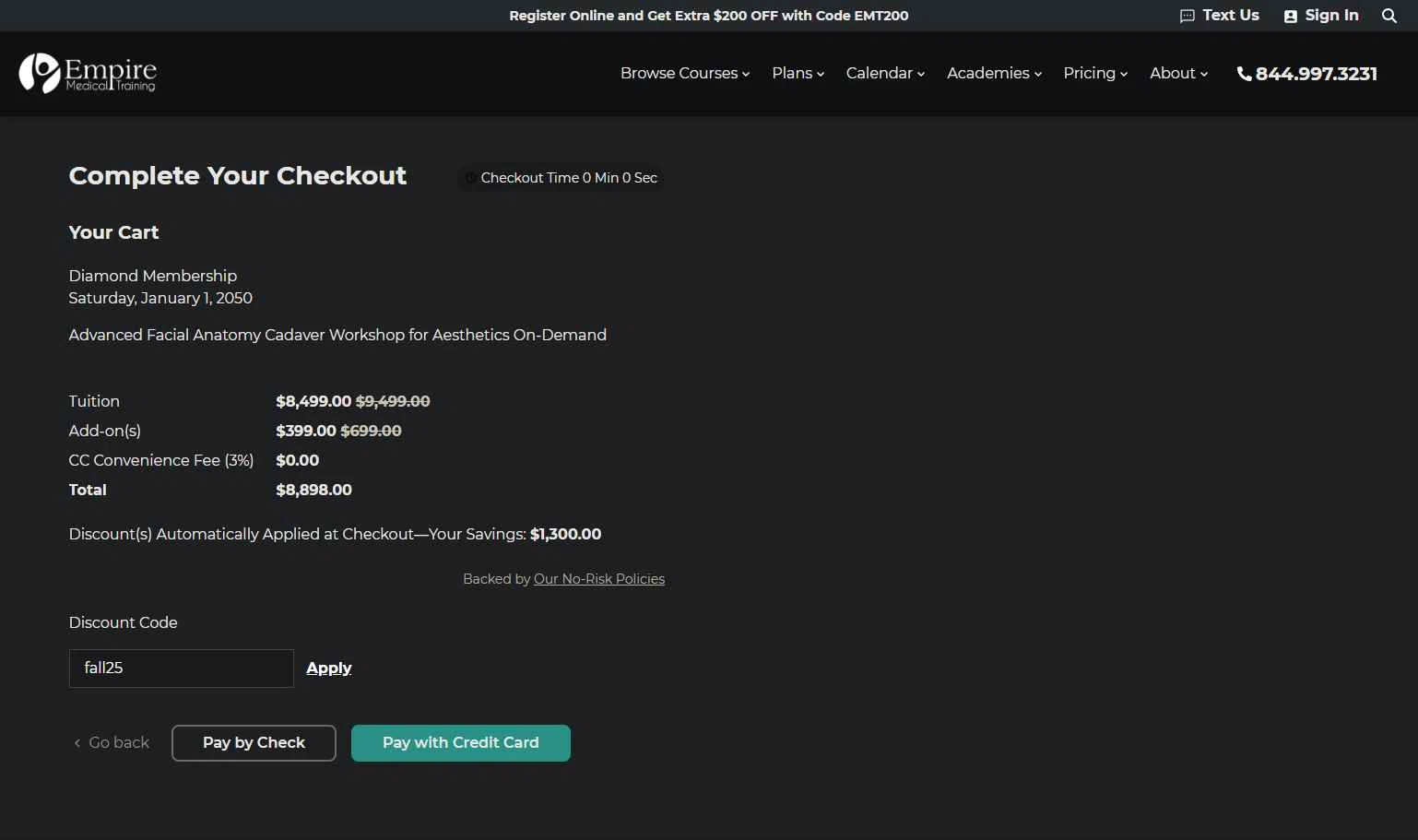1418x840 pixels.
Task: Click the Text Us link
Action: click(x=1220, y=16)
